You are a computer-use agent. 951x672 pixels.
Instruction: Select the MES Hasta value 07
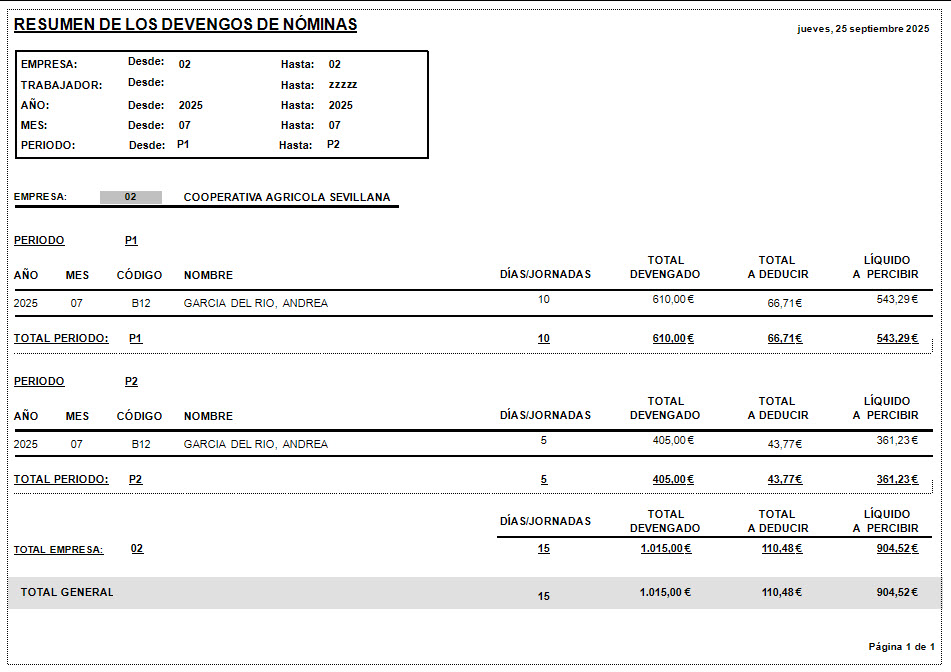pyautogui.click(x=334, y=125)
